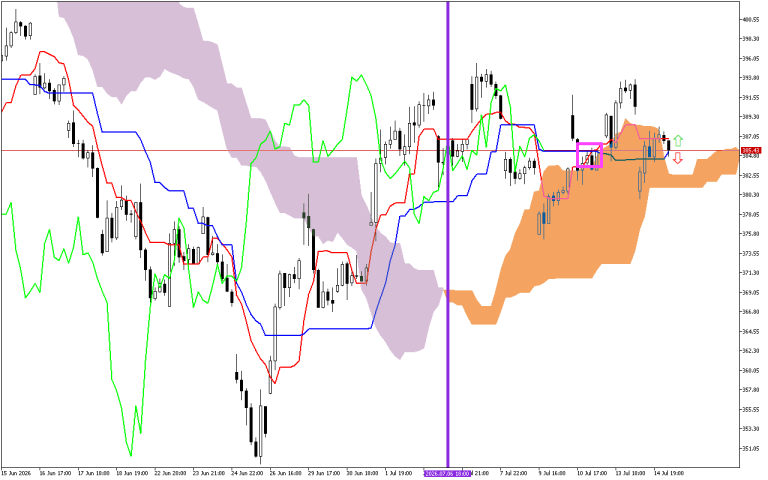
Task: Click the 380.30 price scale label
Action: point(751,195)
